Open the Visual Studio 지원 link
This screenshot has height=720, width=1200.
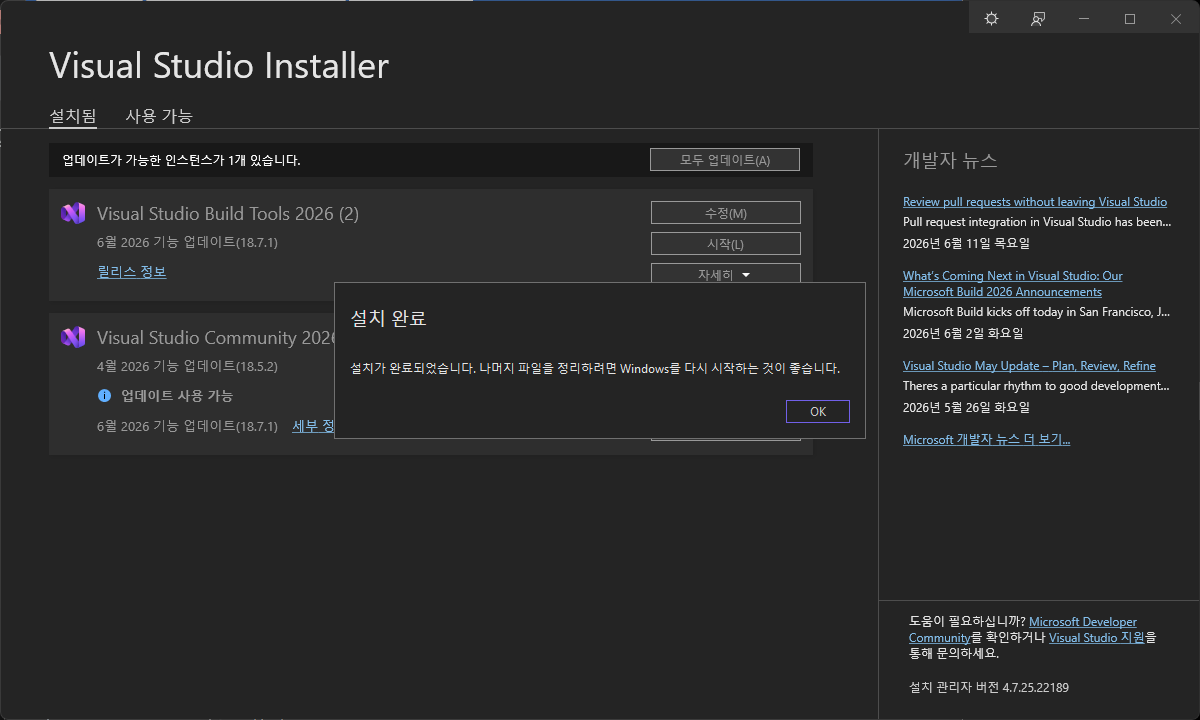tap(1097, 637)
